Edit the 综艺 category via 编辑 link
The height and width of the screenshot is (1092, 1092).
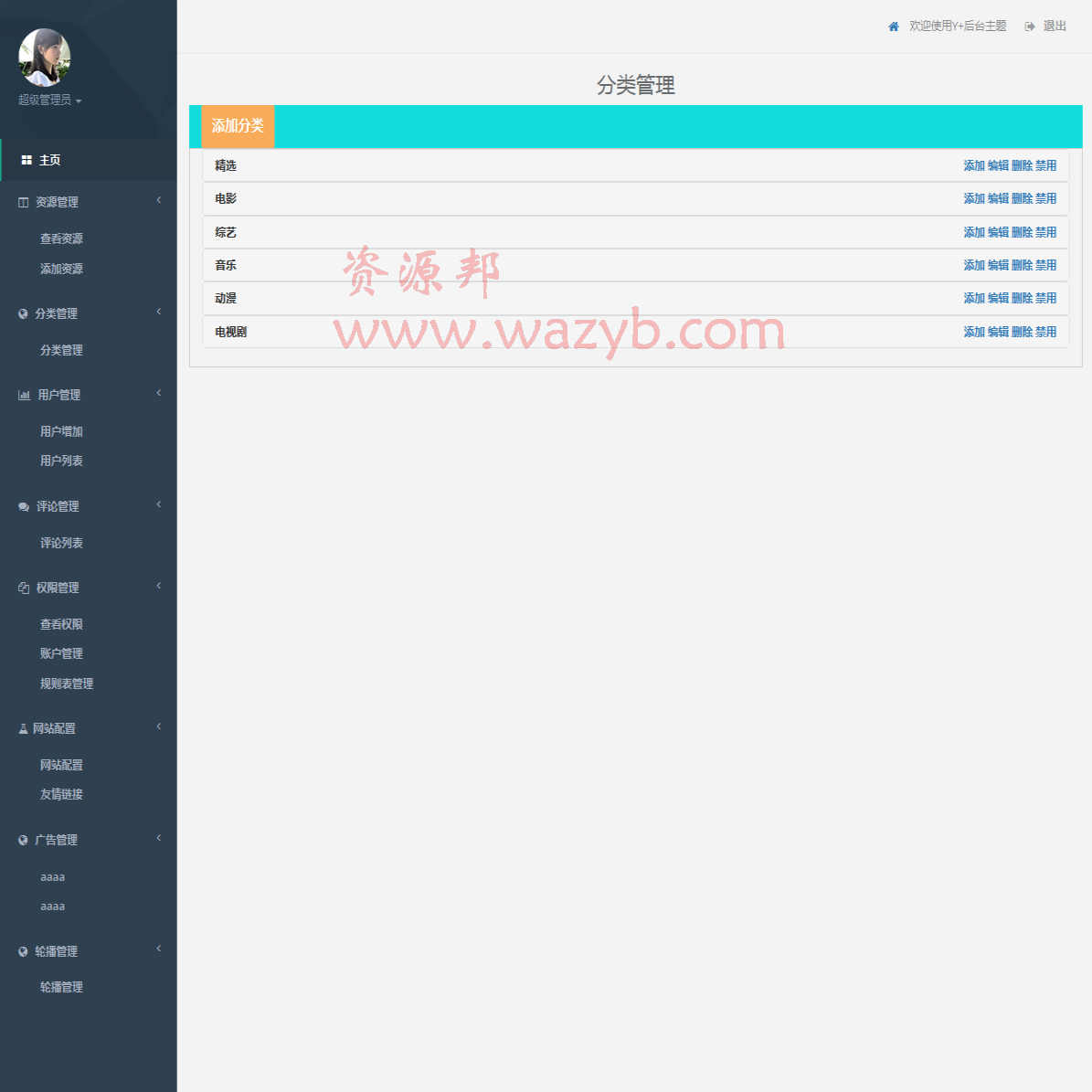click(998, 231)
